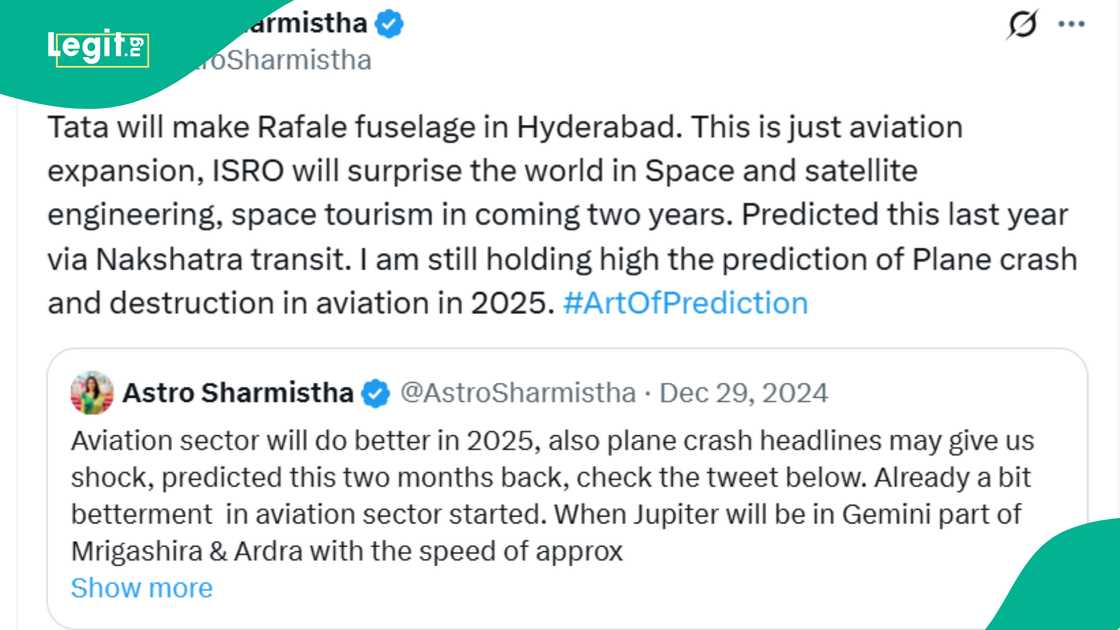The height and width of the screenshot is (630, 1120).
Task: Open the three-dot more options menu
Action: tap(1071, 24)
